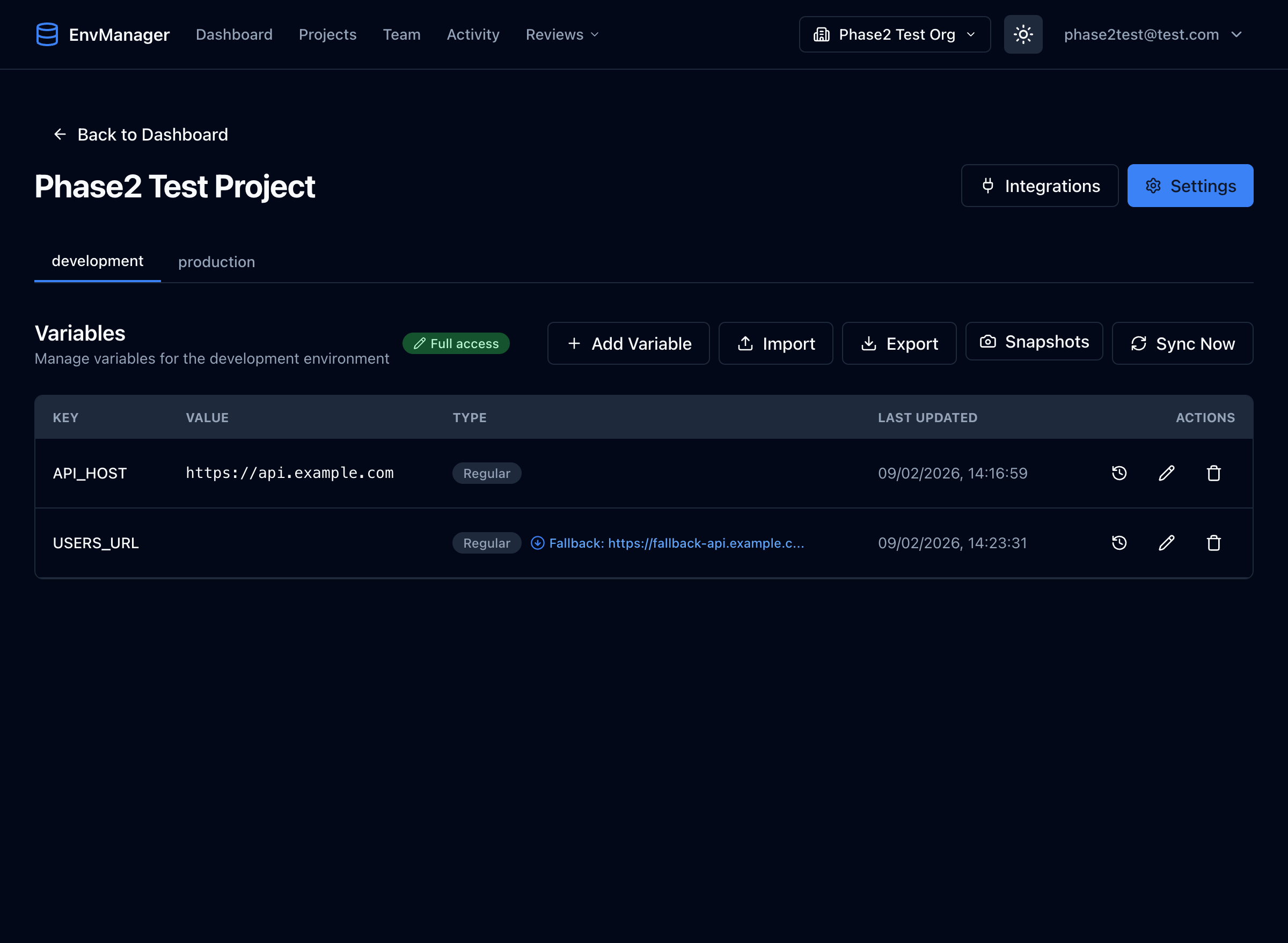View version history for API_HOST
The image size is (1288, 943).
coord(1119,473)
